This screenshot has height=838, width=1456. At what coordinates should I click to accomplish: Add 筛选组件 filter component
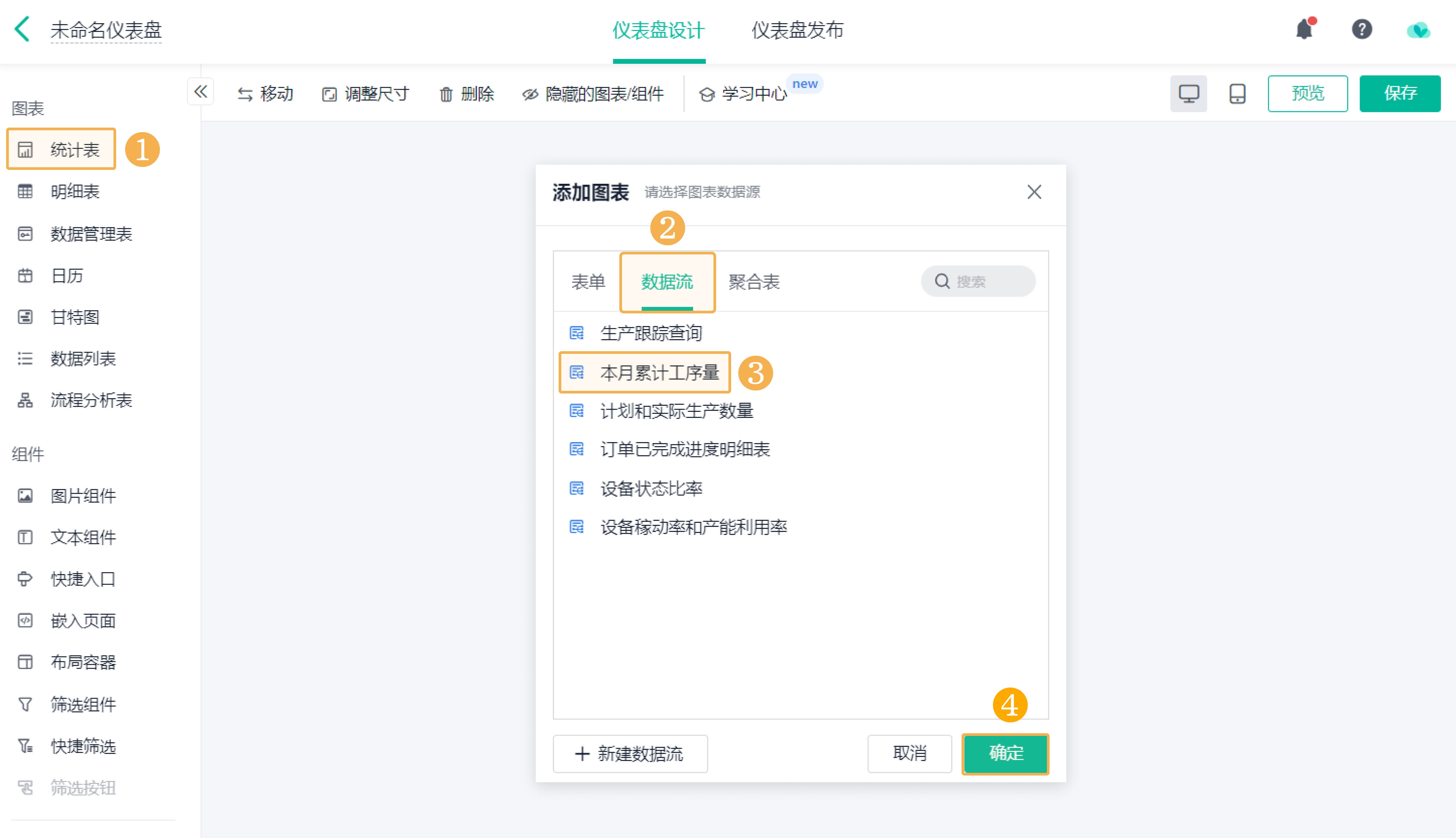83,704
